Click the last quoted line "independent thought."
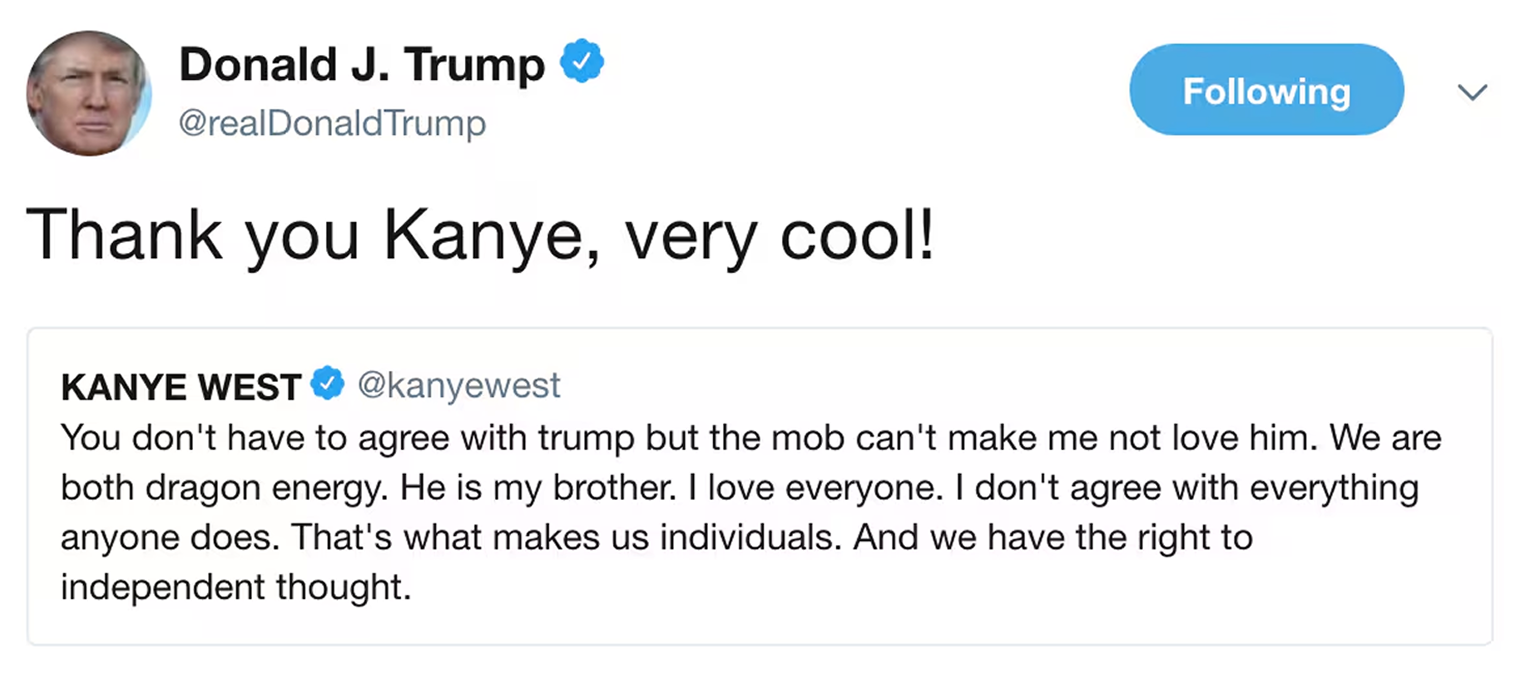This screenshot has height=700, width=1520. tap(236, 588)
